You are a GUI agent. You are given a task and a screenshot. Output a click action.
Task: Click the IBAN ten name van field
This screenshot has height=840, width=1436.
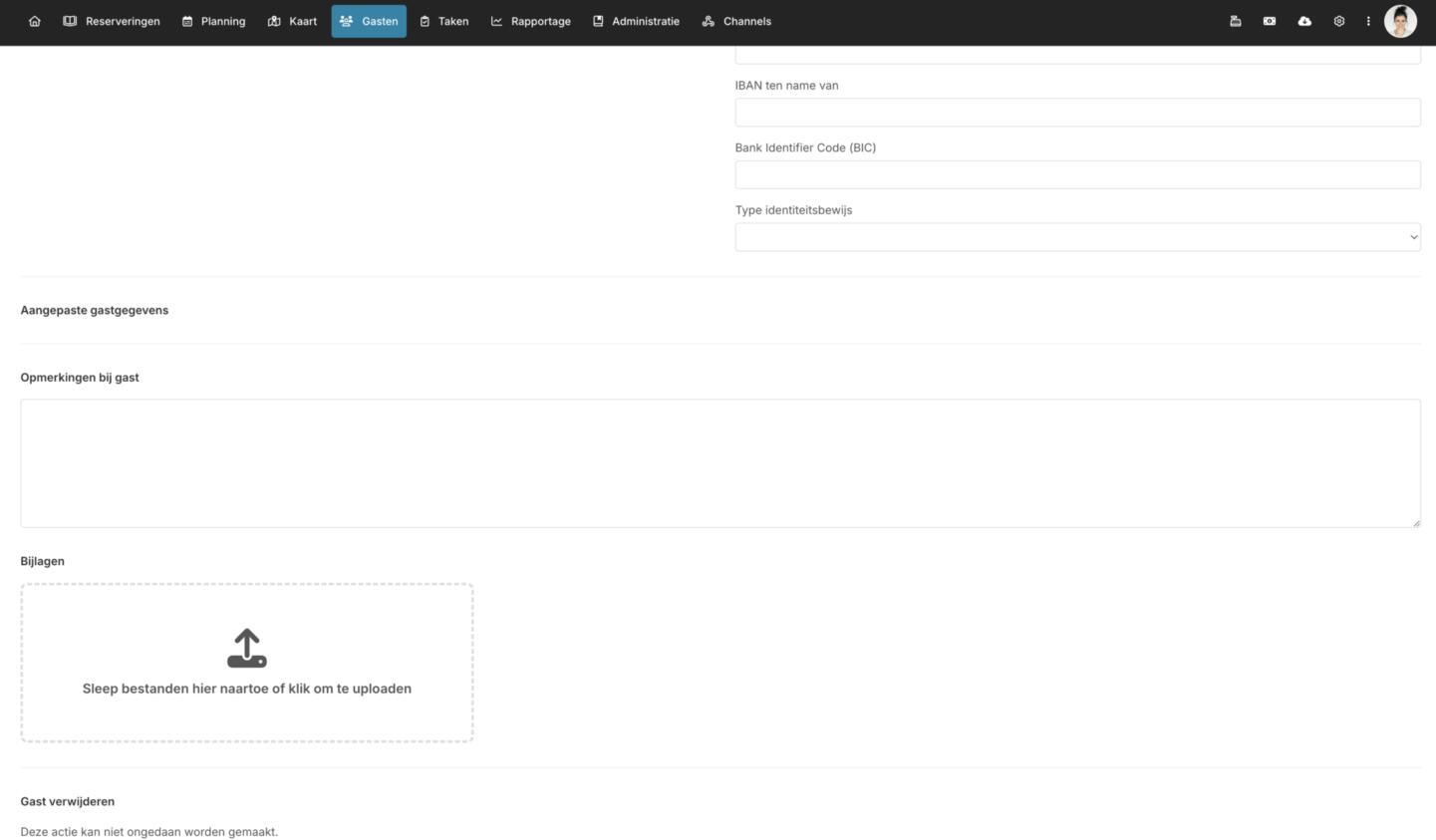click(x=1077, y=113)
